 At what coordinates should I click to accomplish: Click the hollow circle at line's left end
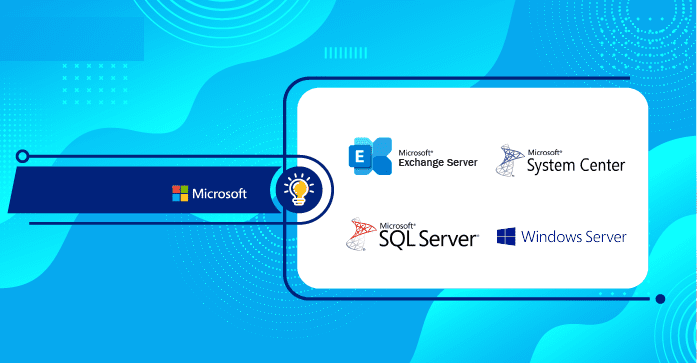click(x=22, y=156)
